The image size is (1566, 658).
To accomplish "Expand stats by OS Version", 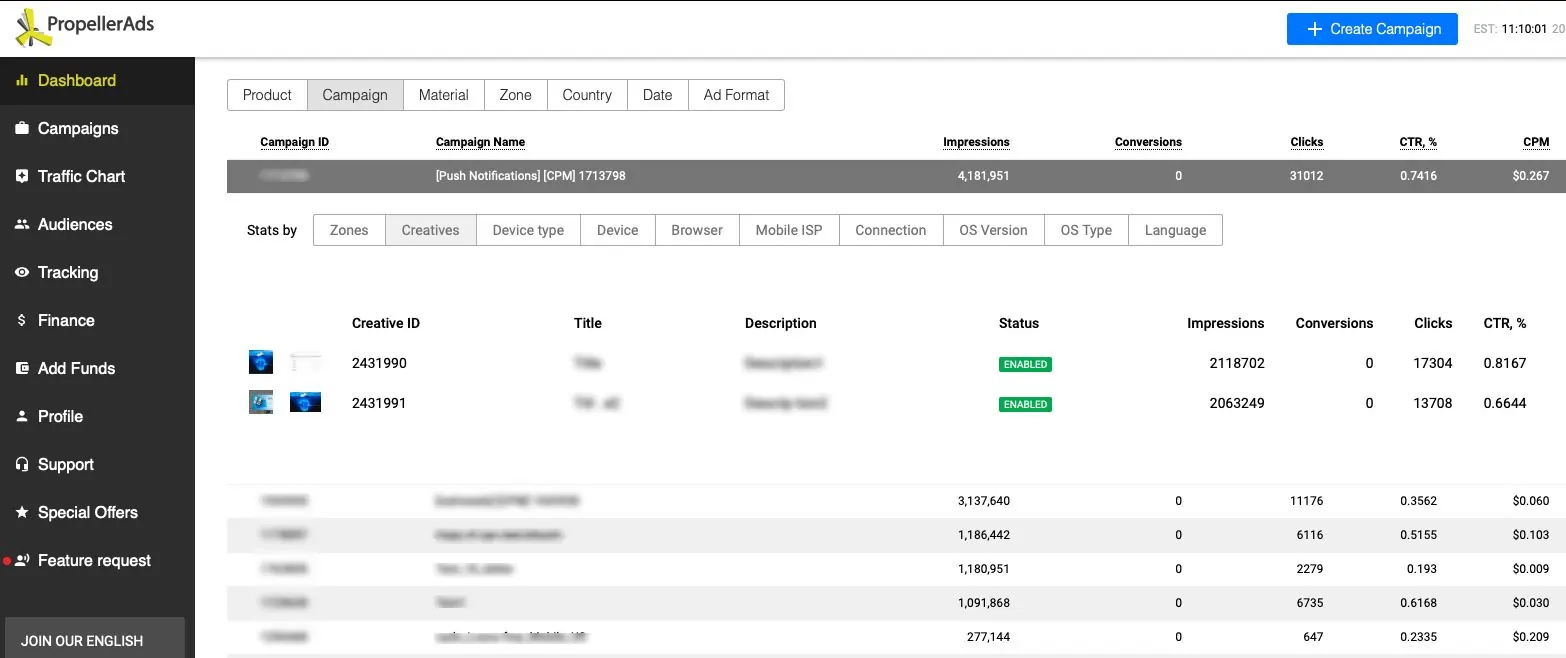I will coord(992,229).
